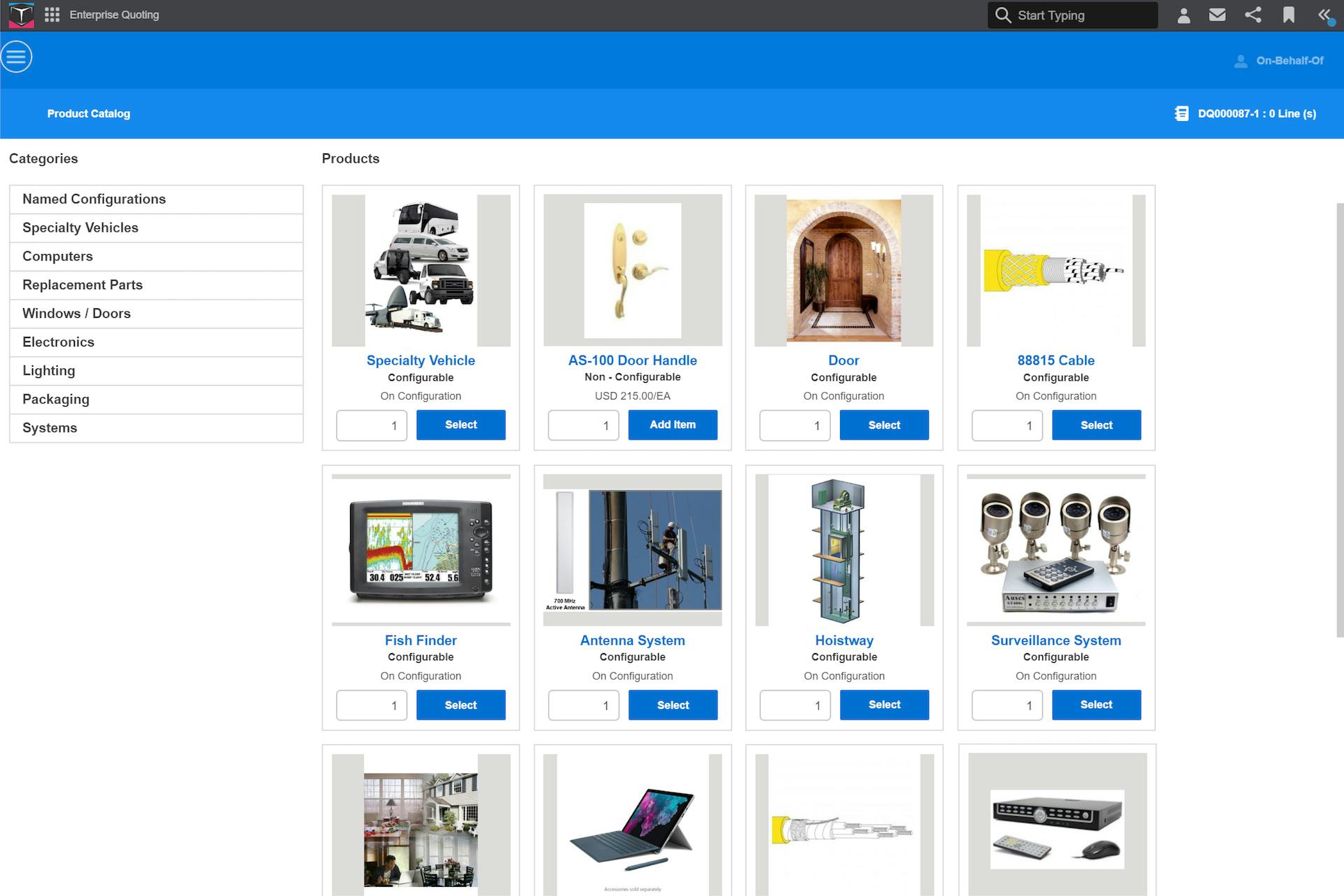Click the Fish Finder product image
1344x896 pixels.
(x=421, y=550)
